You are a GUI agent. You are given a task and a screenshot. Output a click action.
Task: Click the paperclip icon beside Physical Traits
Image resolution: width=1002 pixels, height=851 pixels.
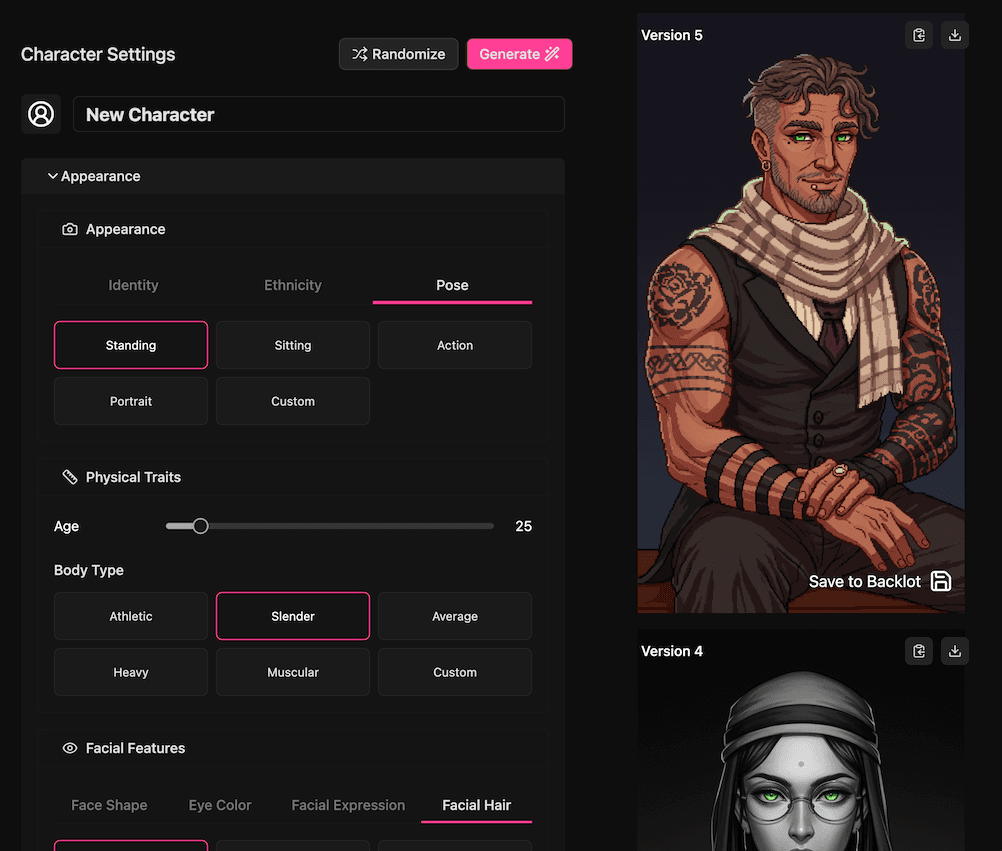pyautogui.click(x=69, y=477)
